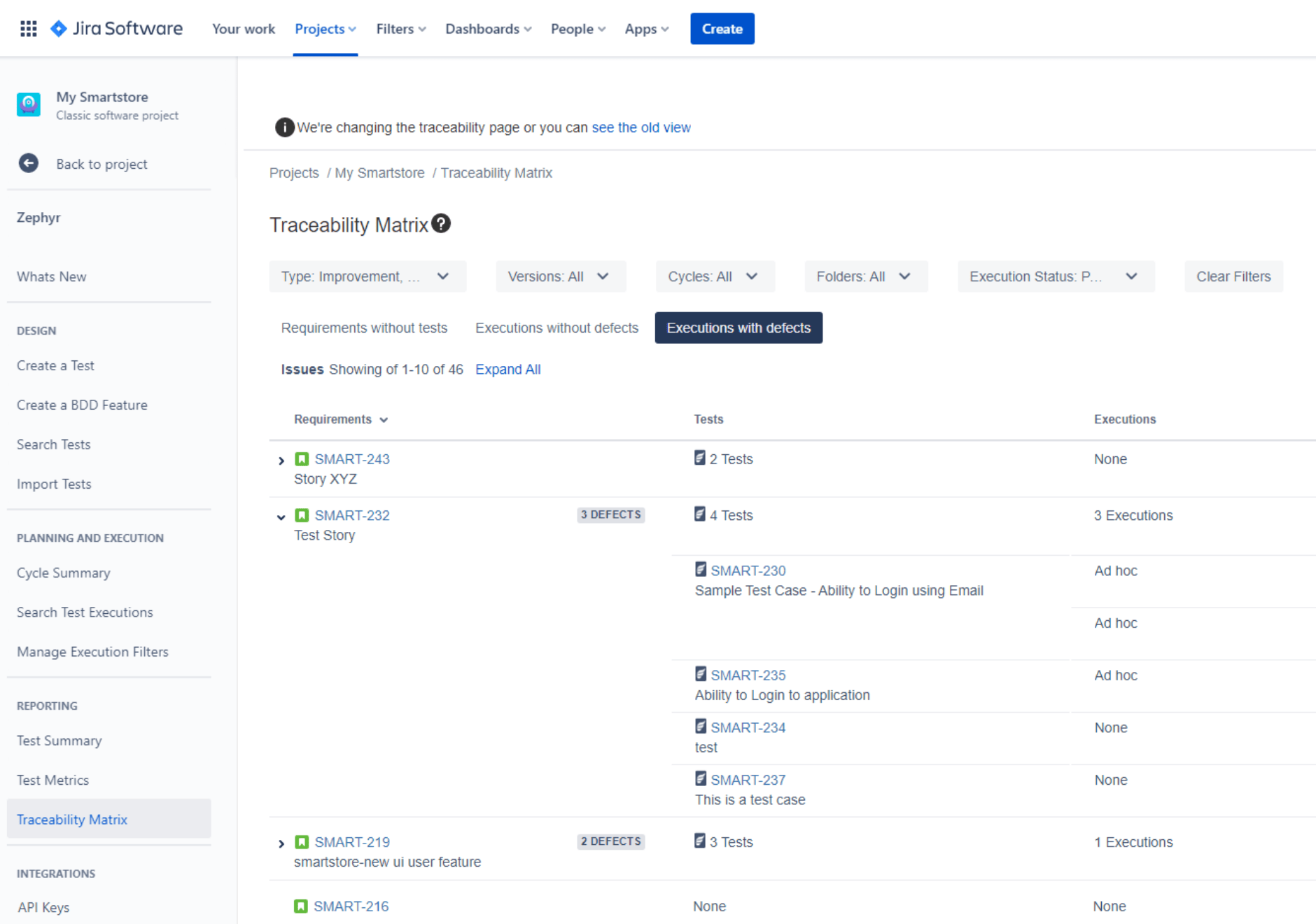
Task: Open the Dashboards menu
Action: (x=488, y=29)
